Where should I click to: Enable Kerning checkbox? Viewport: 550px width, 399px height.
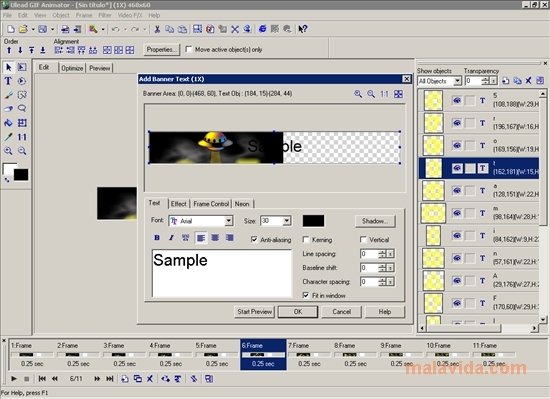(306, 239)
